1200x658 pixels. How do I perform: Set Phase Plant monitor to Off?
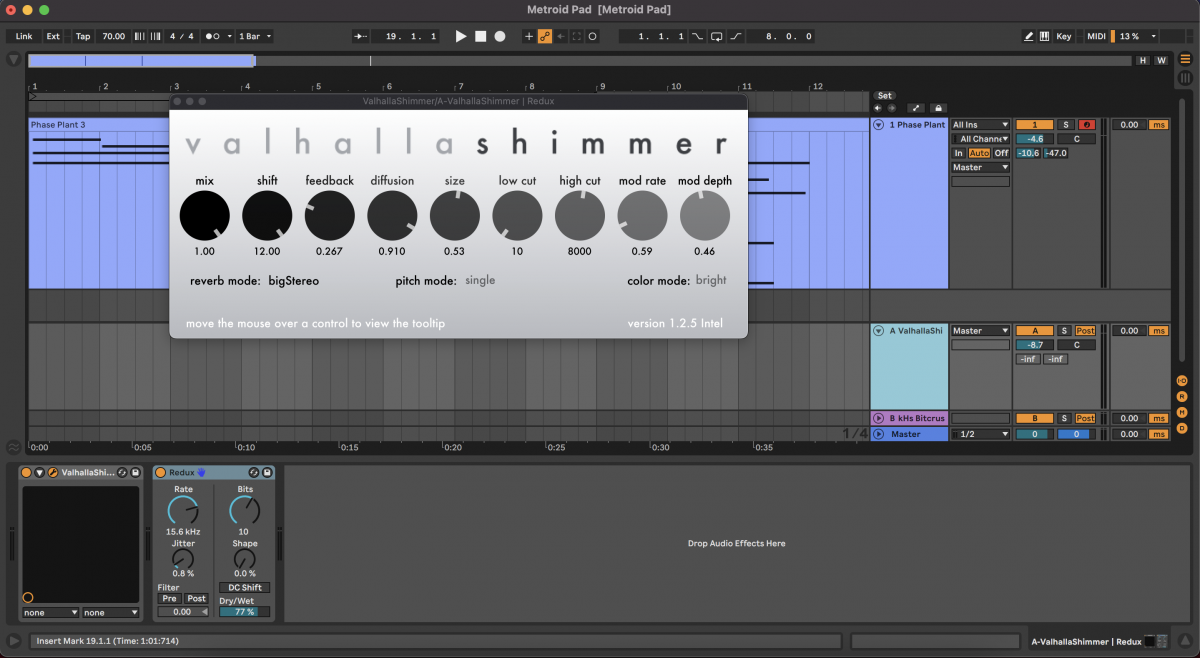1001,153
